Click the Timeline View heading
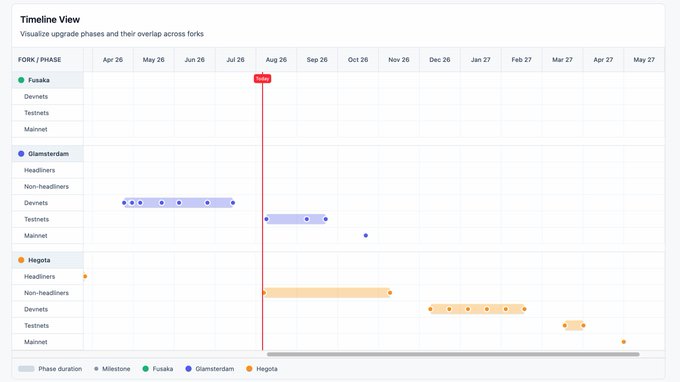 tap(50, 20)
